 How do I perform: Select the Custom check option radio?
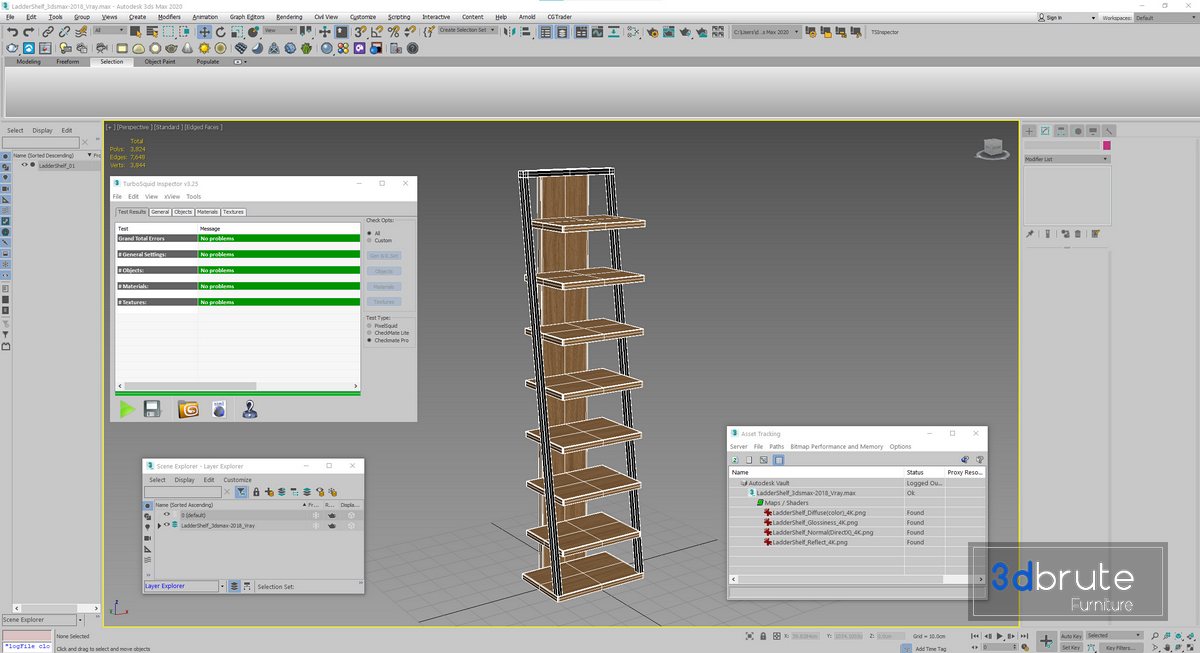point(370,241)
